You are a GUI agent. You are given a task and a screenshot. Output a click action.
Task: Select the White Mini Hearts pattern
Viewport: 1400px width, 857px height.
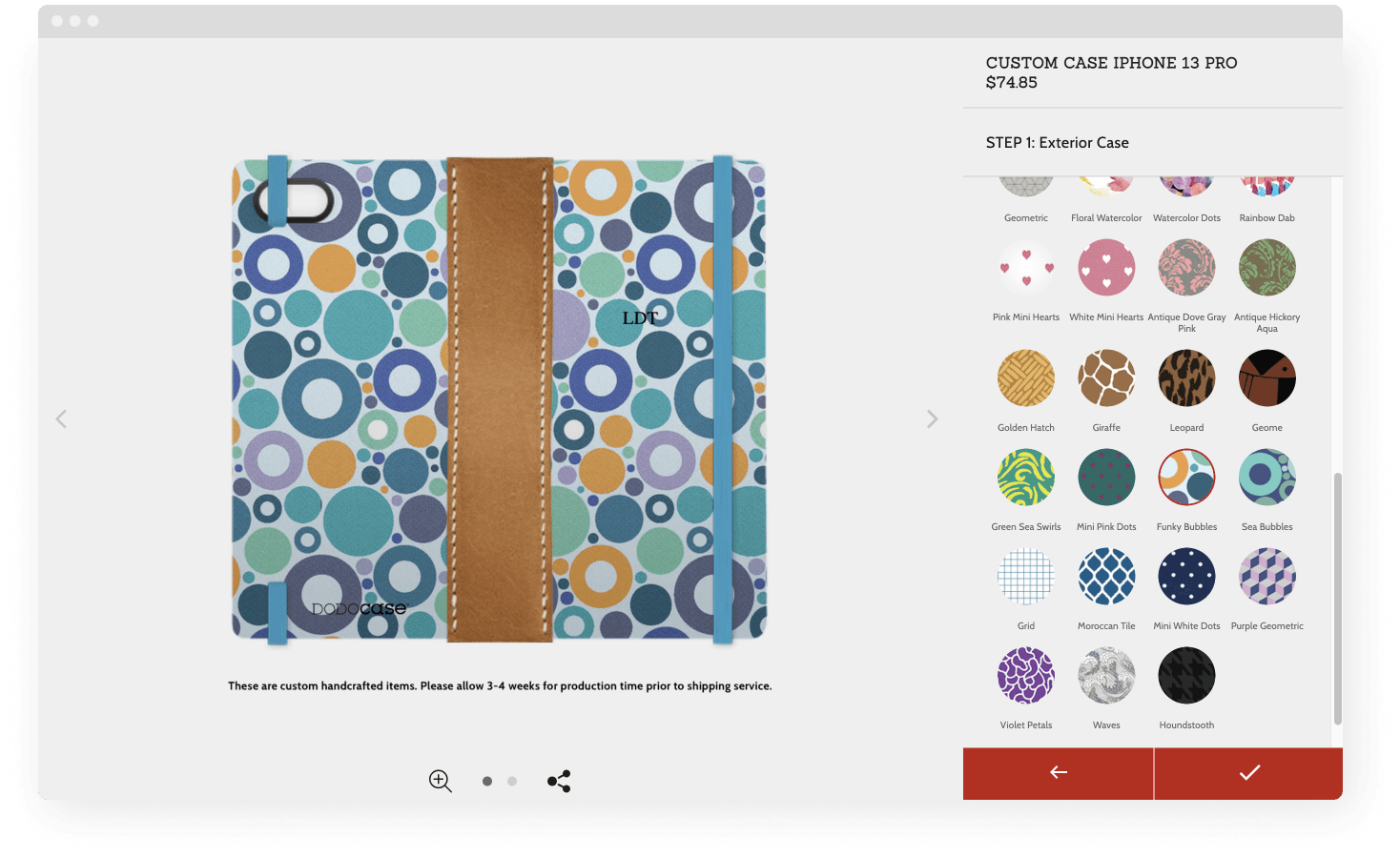[x=1106, y=268]
